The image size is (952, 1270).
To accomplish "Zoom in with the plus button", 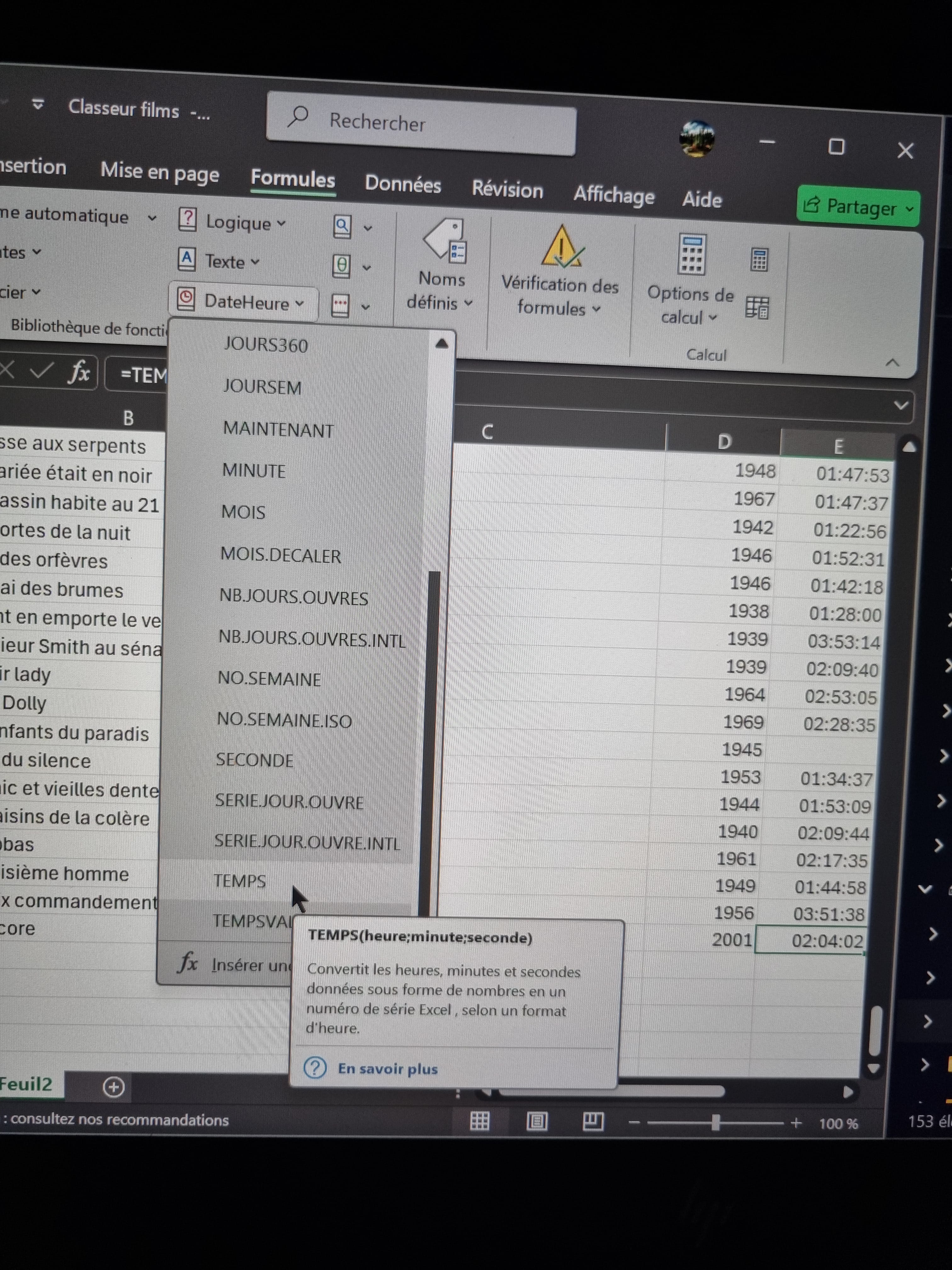I will (796, 1123).
